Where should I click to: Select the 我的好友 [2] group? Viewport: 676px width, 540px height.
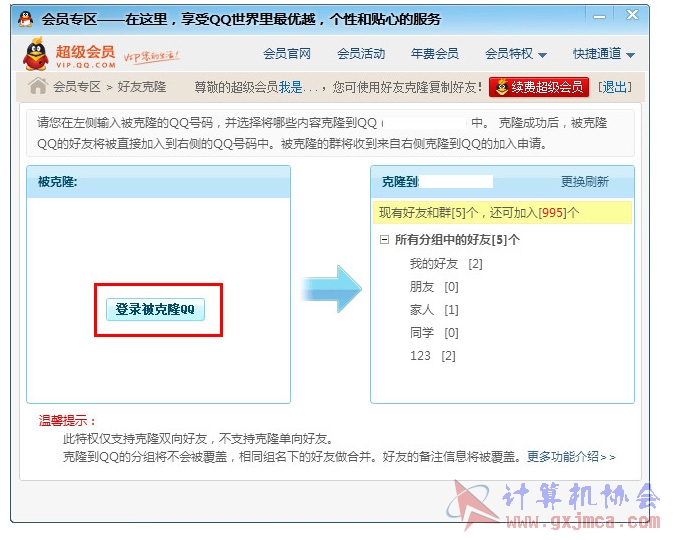click(446, 264)
